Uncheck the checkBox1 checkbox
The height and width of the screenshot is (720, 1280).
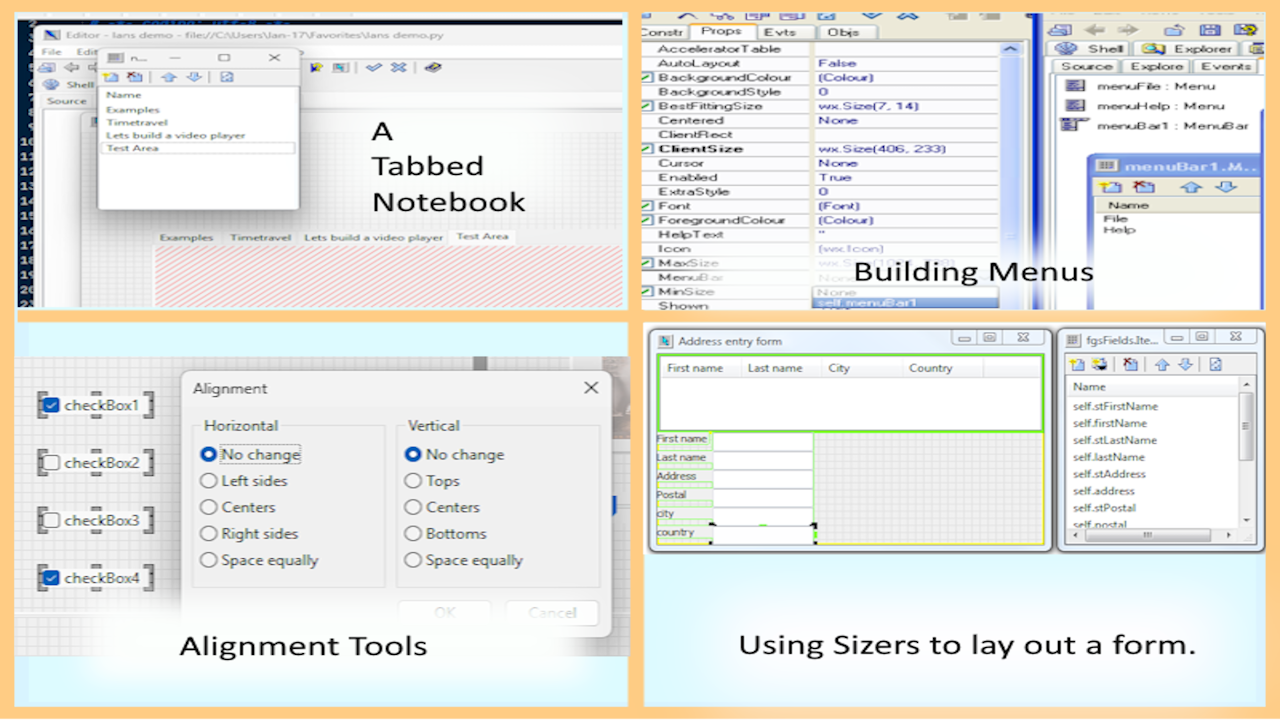coord(50,405)
